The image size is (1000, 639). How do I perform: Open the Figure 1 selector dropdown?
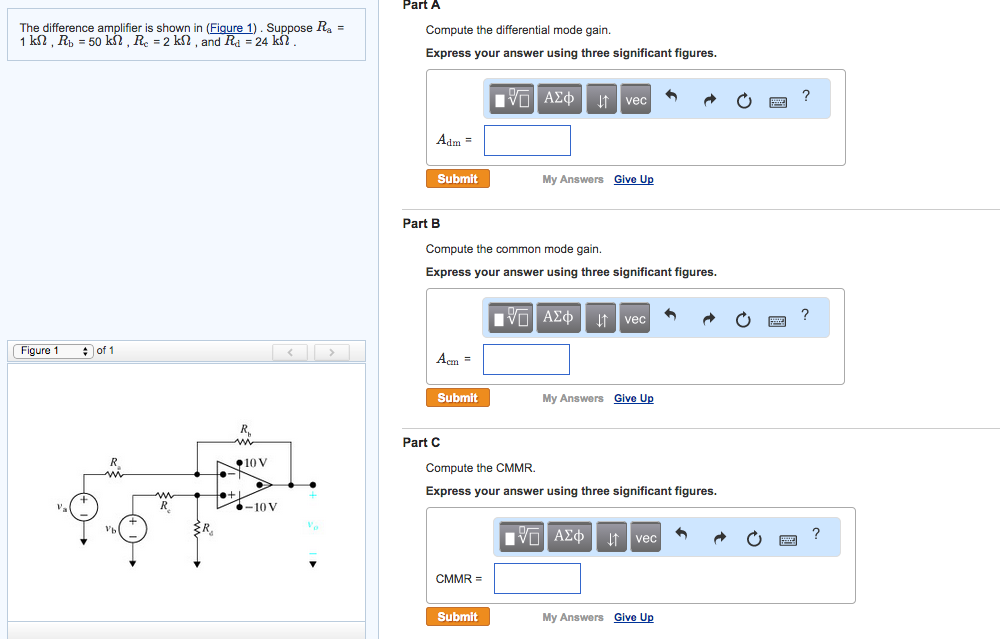54,351
